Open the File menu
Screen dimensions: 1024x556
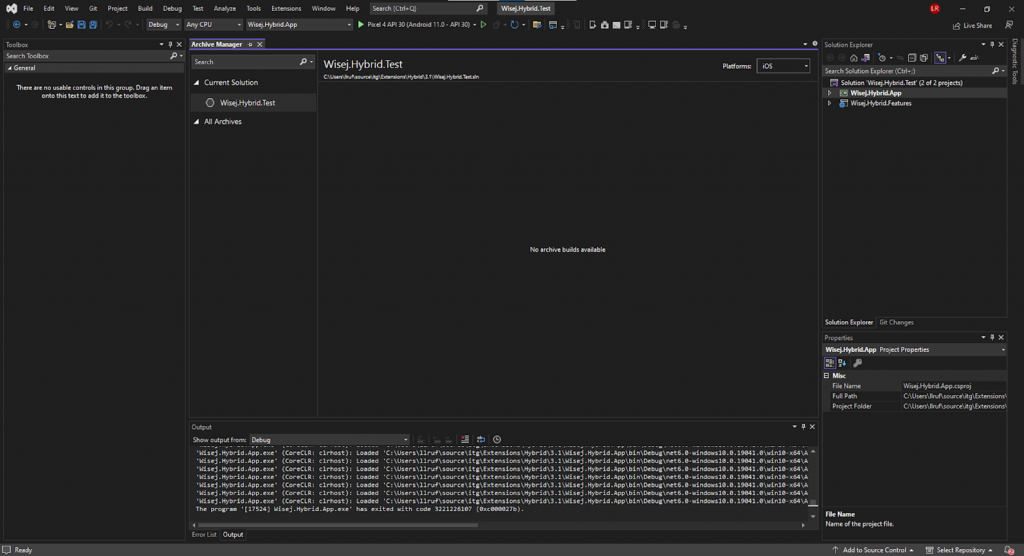28,8
